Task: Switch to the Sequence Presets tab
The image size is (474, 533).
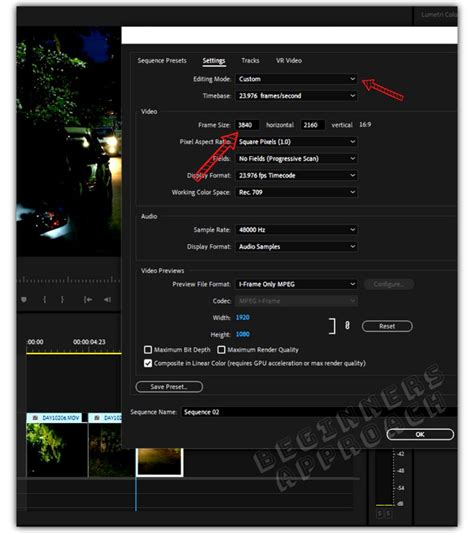Action: (x=162, y=61)
